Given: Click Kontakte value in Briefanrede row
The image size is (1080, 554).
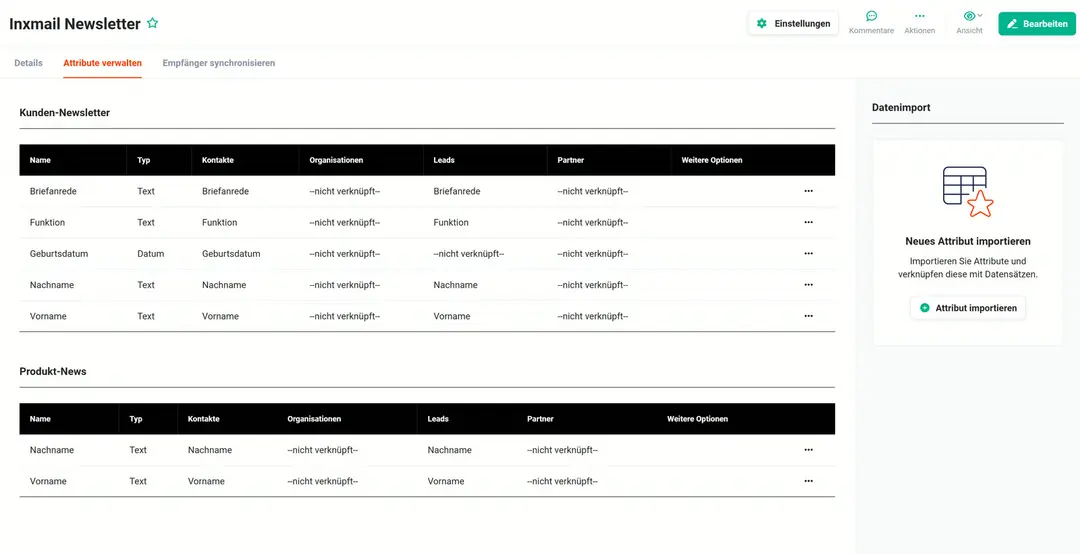Looking at the screenshot, I should click(x=225, y=191).
